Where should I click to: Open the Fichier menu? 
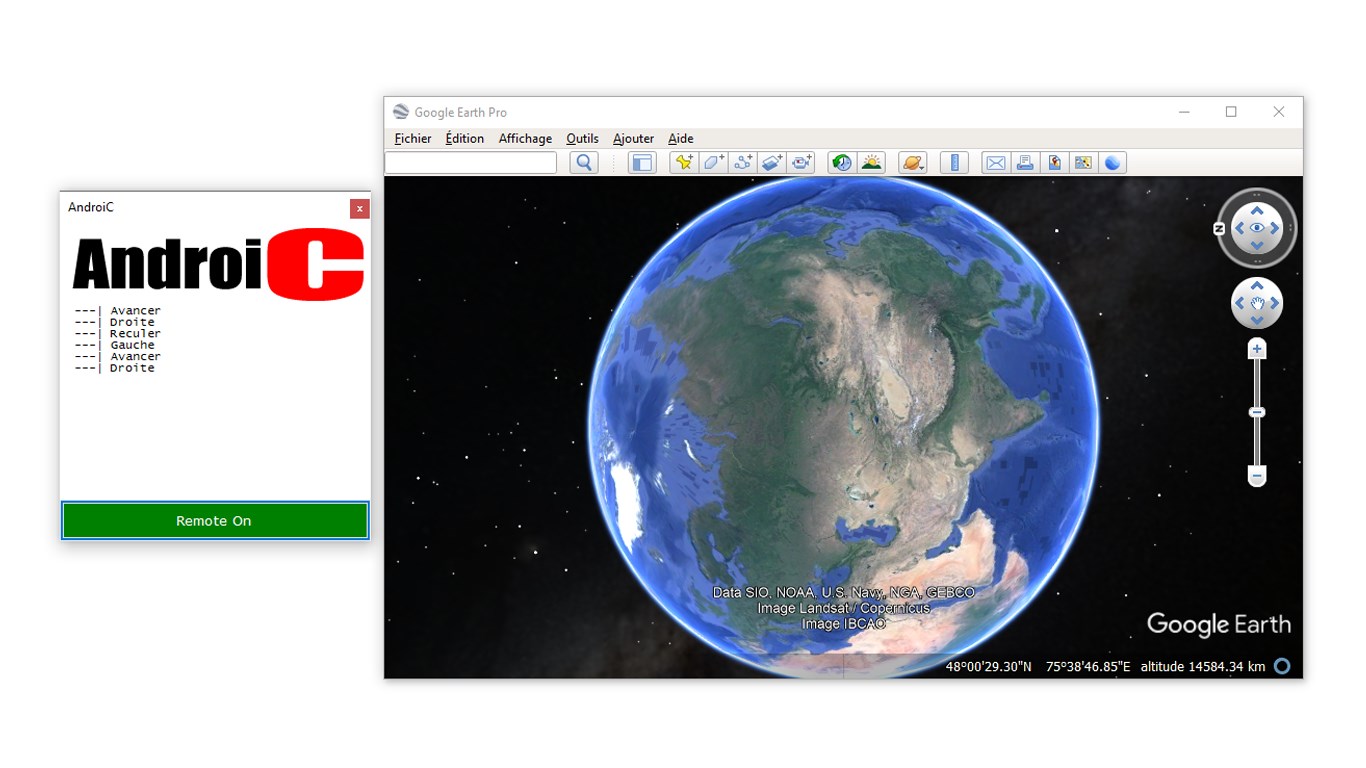click(413, 139)
